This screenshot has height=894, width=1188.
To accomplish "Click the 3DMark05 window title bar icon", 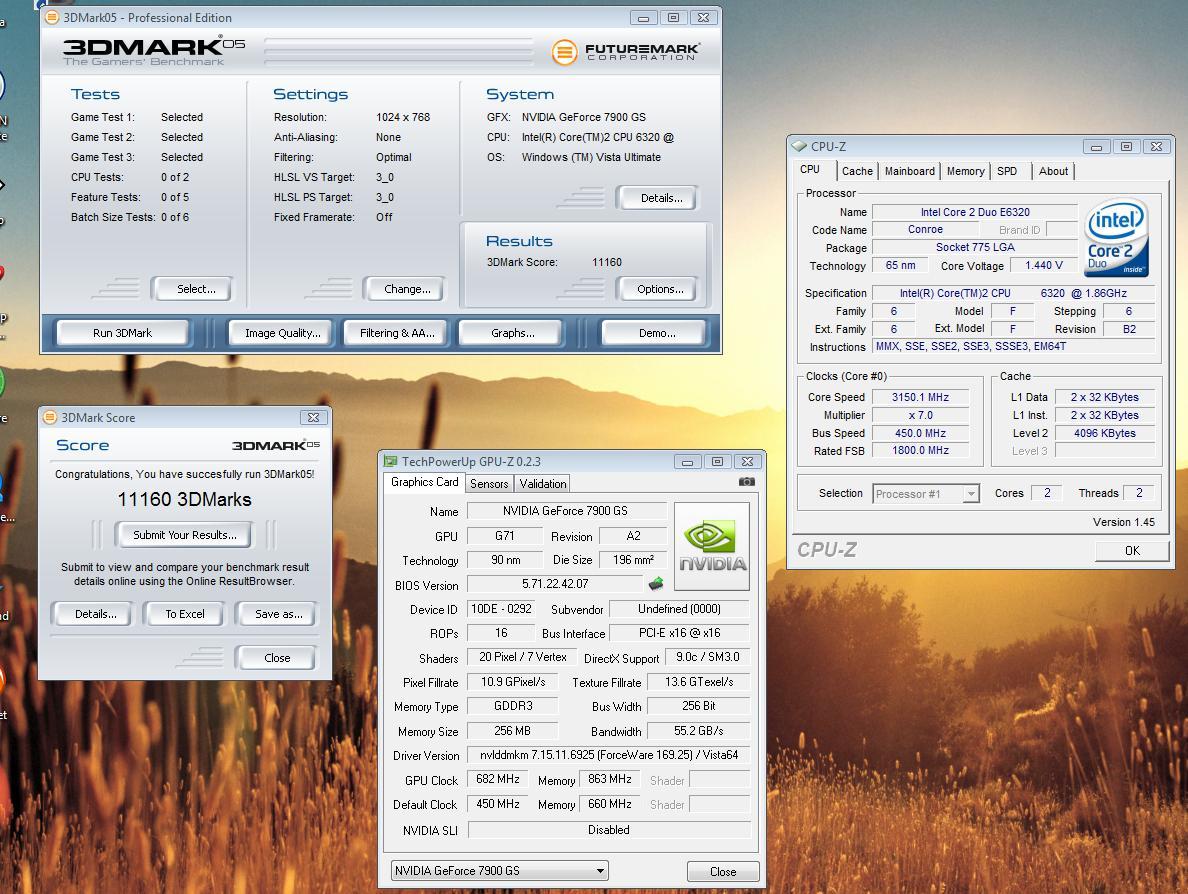I will click(x=52, y=17).
